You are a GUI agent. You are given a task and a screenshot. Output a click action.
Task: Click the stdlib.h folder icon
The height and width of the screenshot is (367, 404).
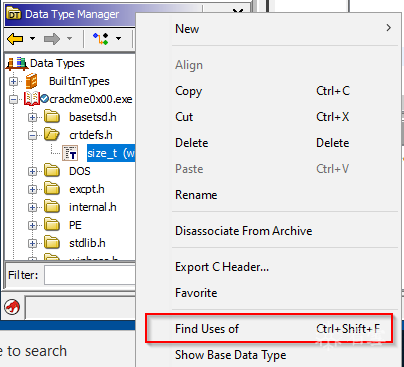(x=52, y=243)
